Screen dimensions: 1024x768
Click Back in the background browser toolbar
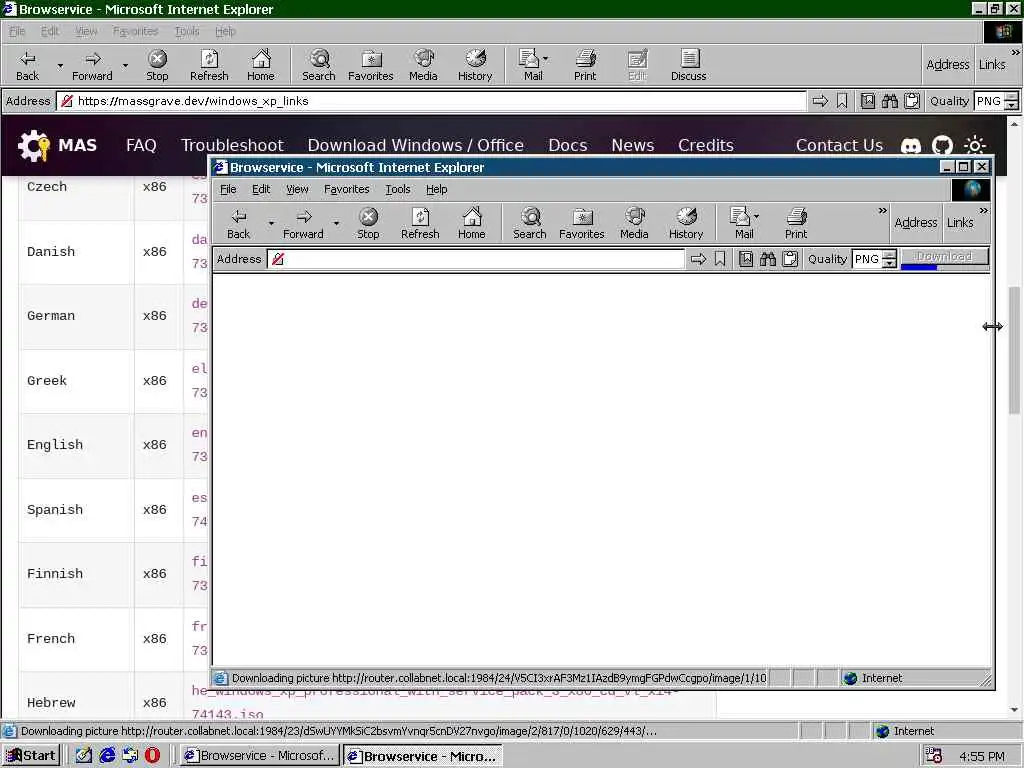(x=27, y=65)
